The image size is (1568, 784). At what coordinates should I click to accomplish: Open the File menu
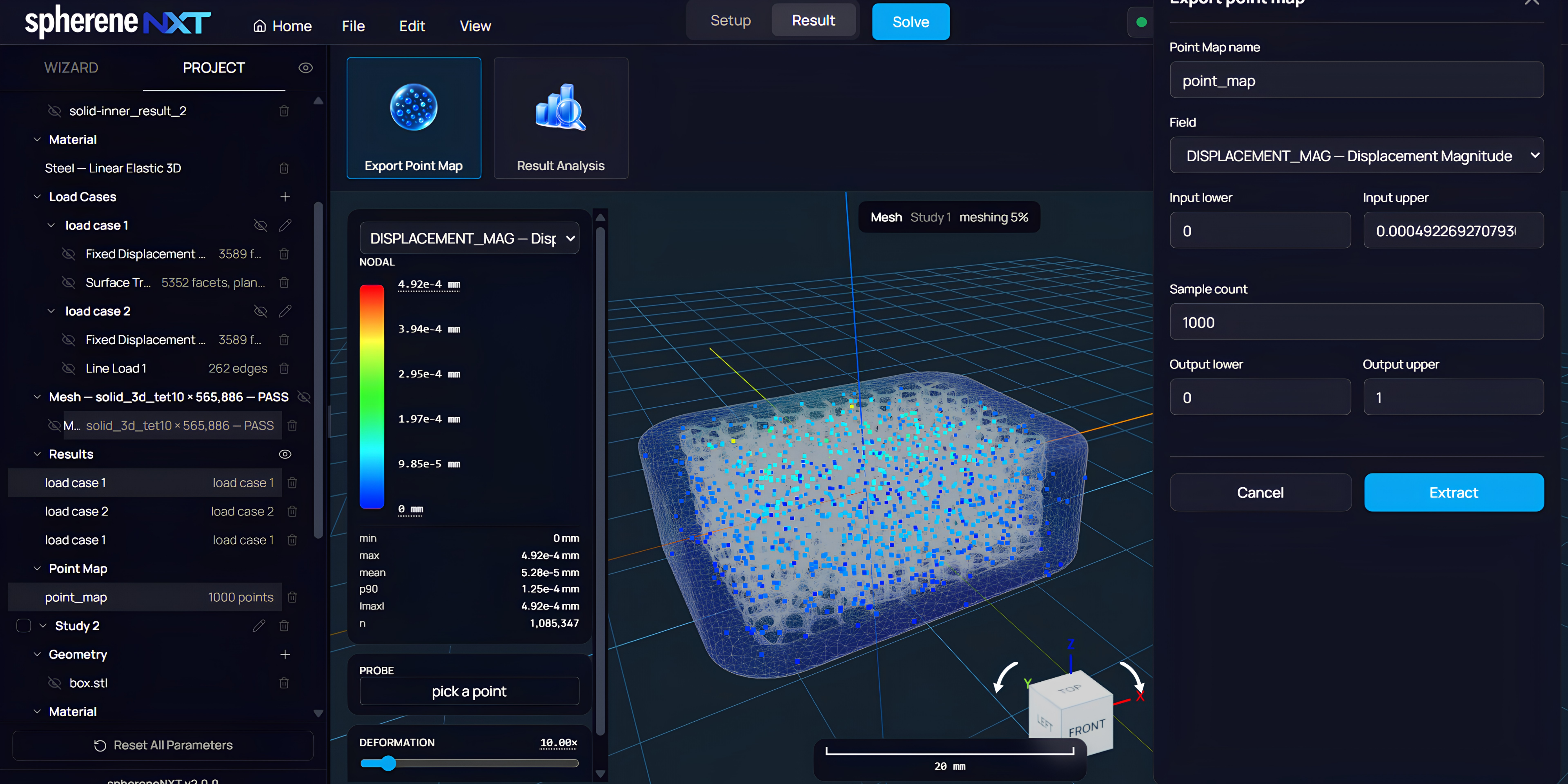(353, 25)
